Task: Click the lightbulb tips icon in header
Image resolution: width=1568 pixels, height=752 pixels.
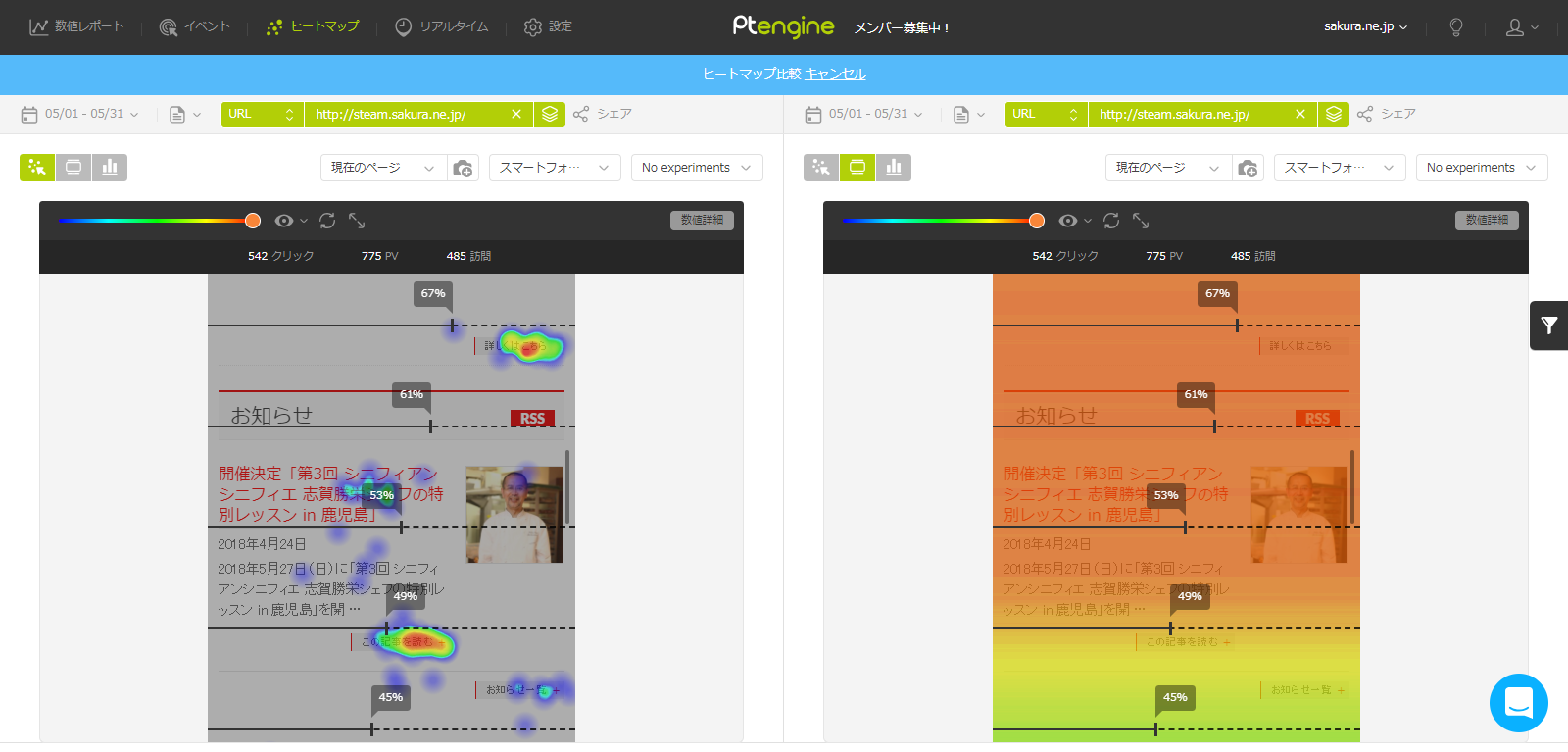Action: 1456,27
